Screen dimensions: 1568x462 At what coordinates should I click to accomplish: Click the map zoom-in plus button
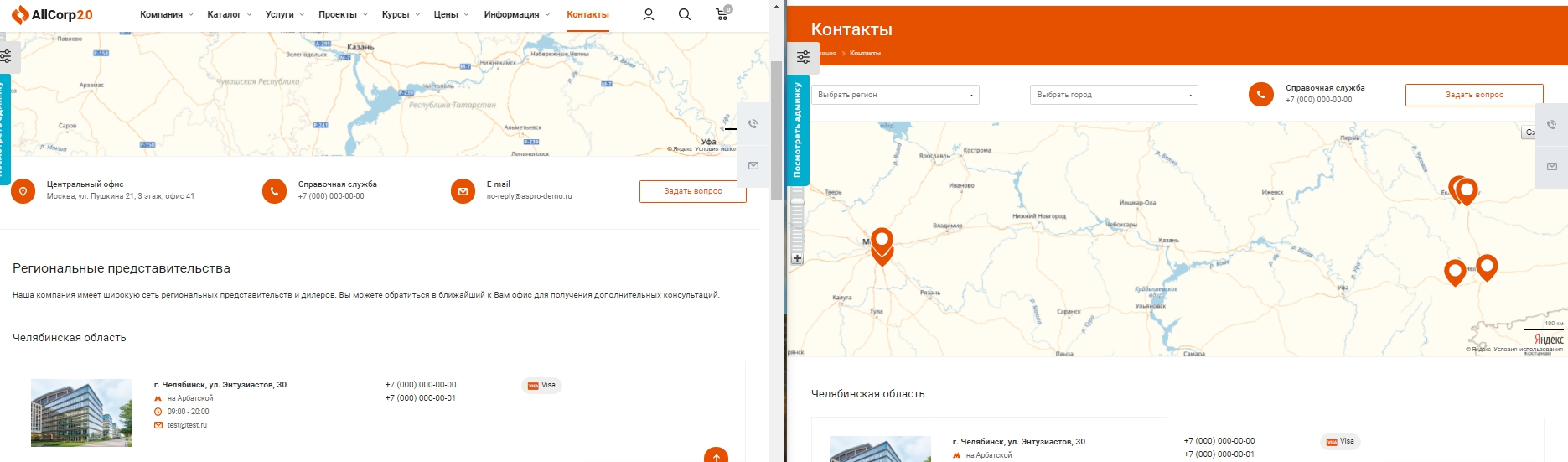797,259
